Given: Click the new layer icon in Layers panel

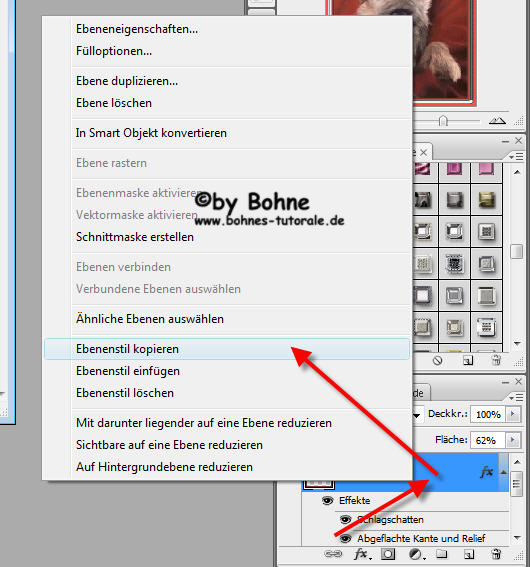Looking at the screenshot, I should click(x=469, y=554).
